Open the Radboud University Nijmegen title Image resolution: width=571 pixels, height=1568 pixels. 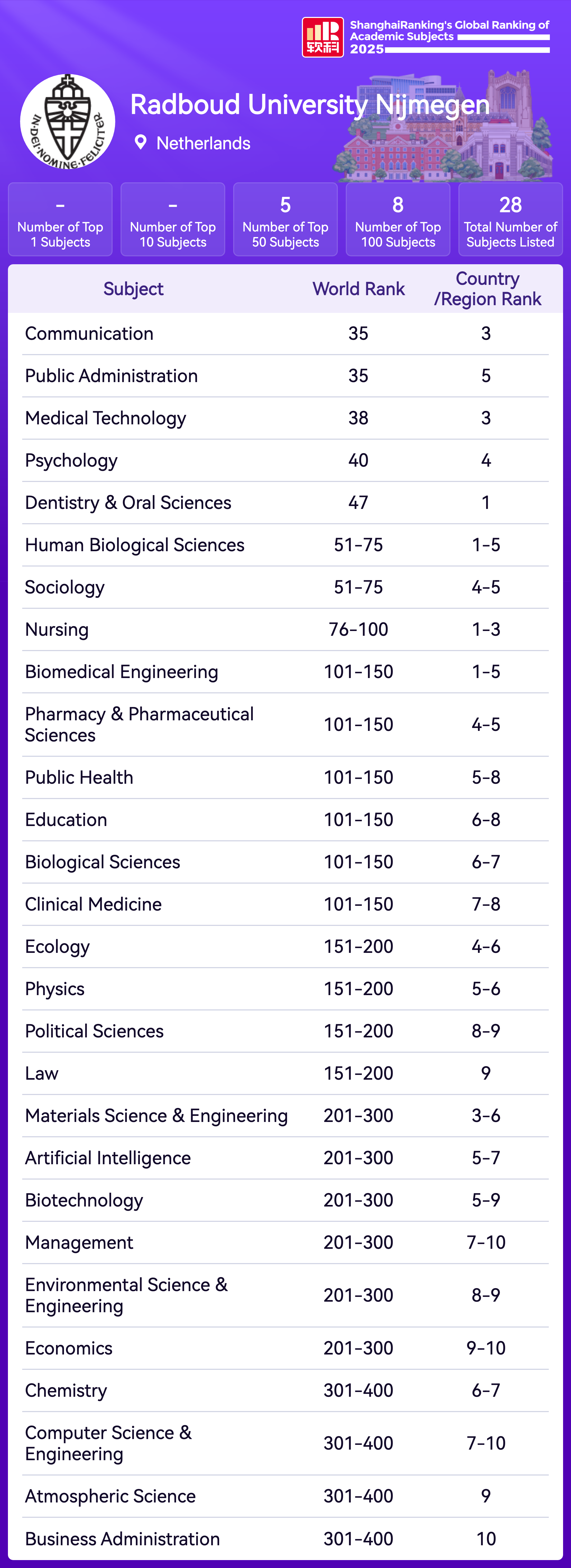310,105
